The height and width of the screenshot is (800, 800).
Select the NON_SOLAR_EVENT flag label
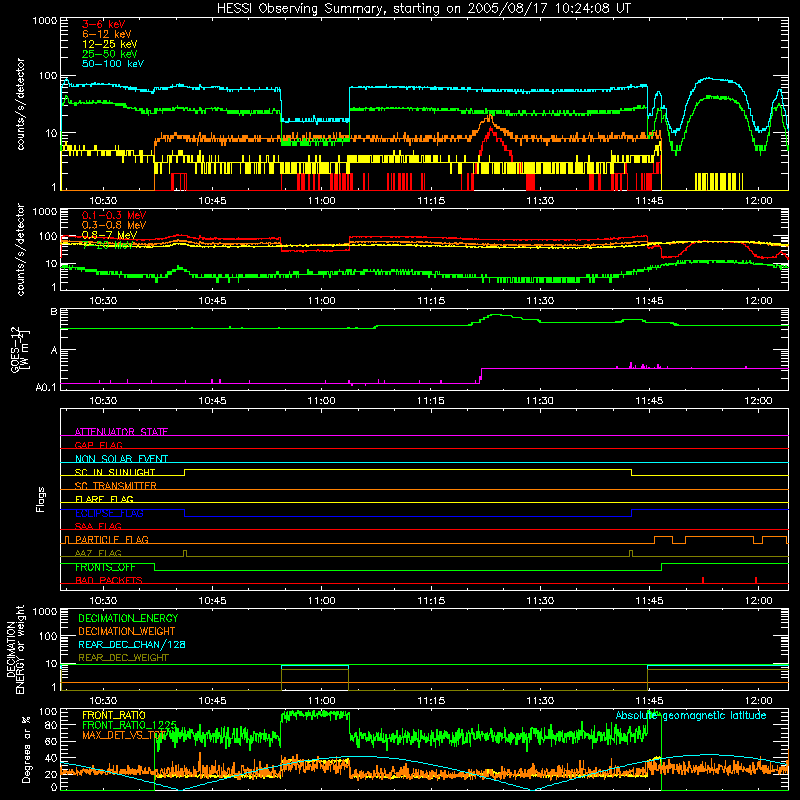pyautogui.click(x=121, y=459)
